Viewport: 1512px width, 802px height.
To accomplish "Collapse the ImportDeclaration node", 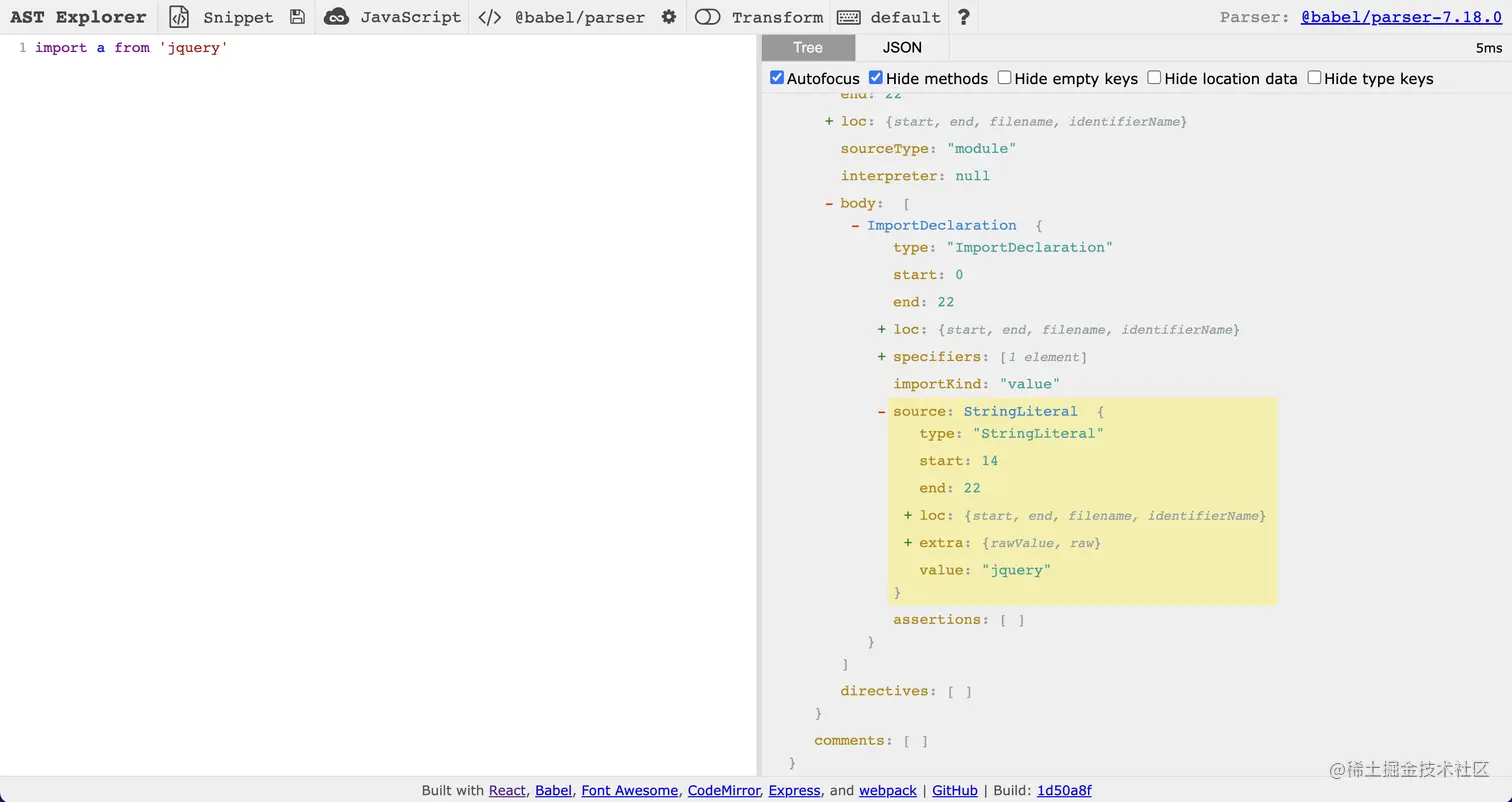I will coord(855,225).
